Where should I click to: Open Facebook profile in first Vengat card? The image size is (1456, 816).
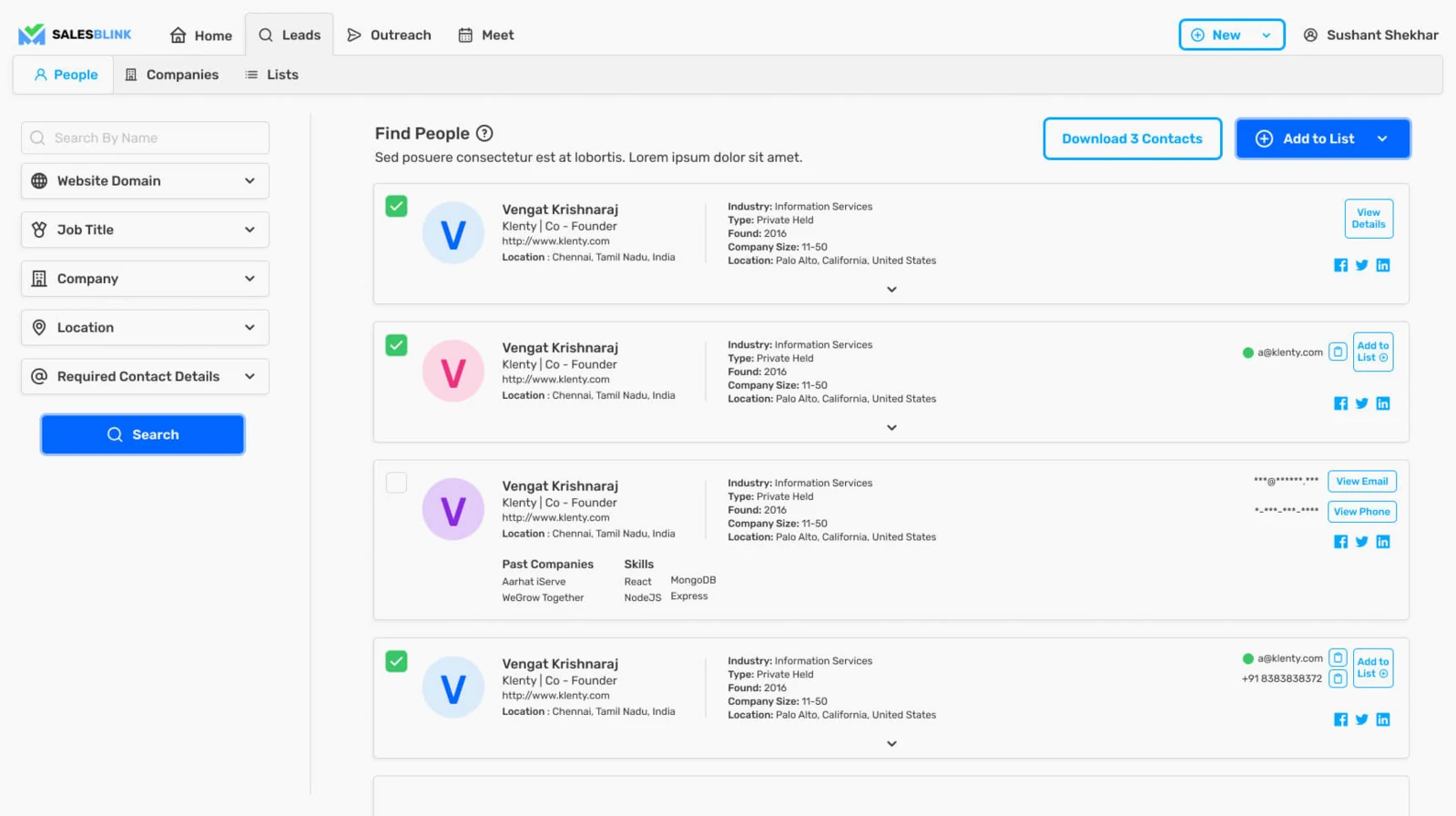point(1340,265)
